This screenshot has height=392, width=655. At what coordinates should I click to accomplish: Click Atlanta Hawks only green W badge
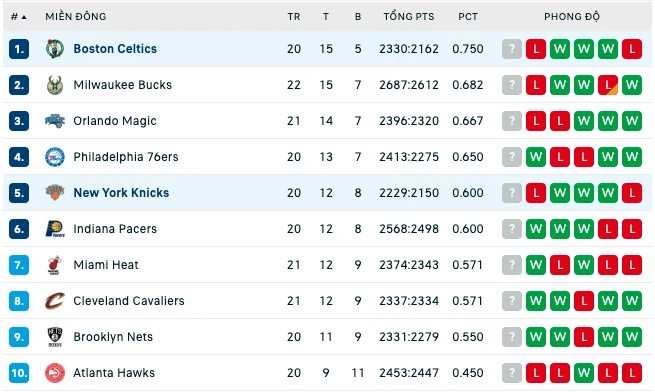pos(584,373)
